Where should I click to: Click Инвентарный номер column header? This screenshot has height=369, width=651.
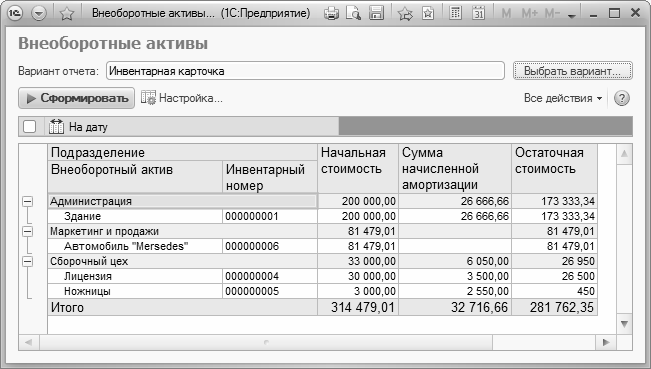pos(270,177)
